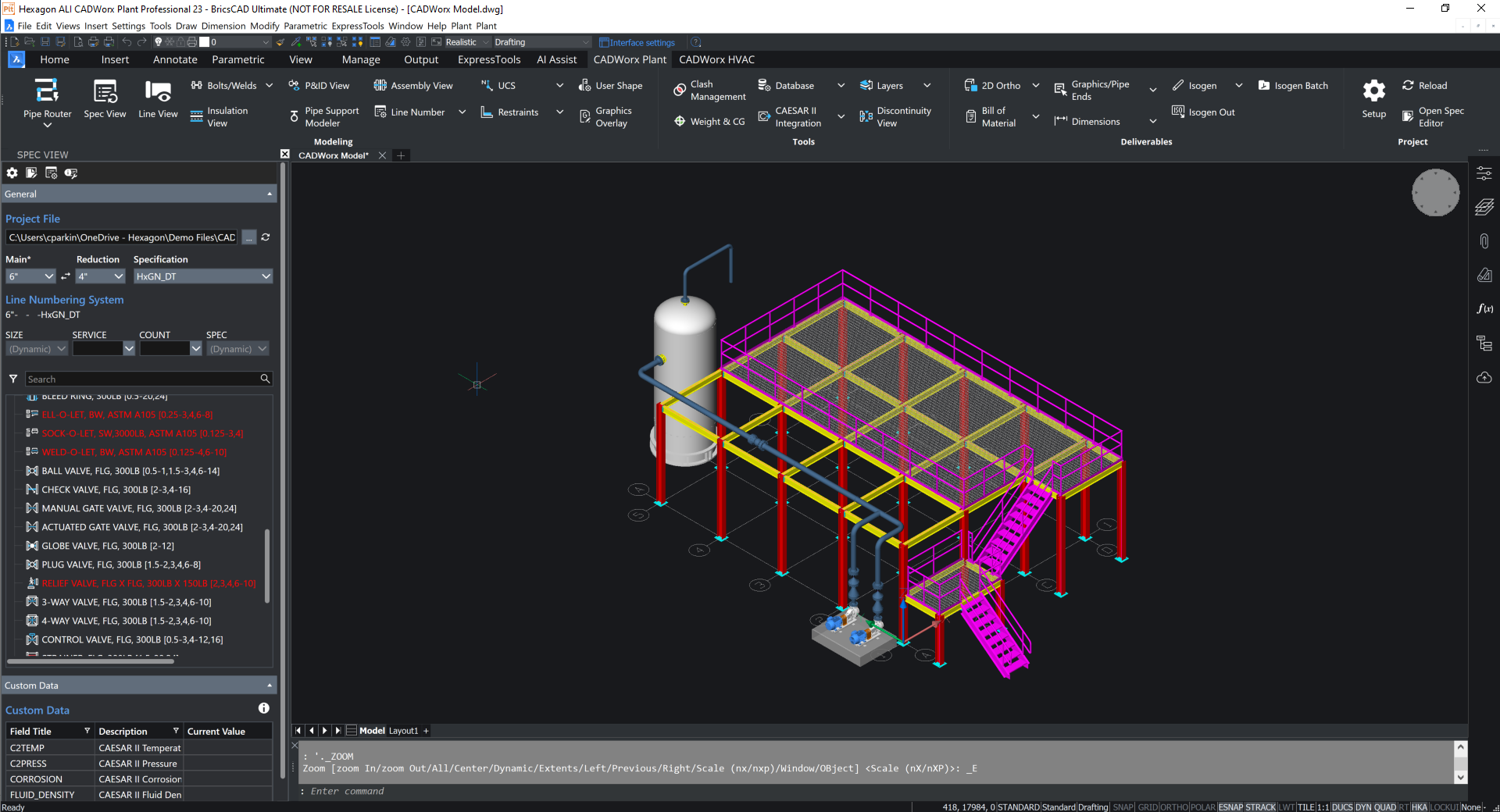Open the COUNT dropdown
Screen dimensions: 1500x812
coord(170,349)
